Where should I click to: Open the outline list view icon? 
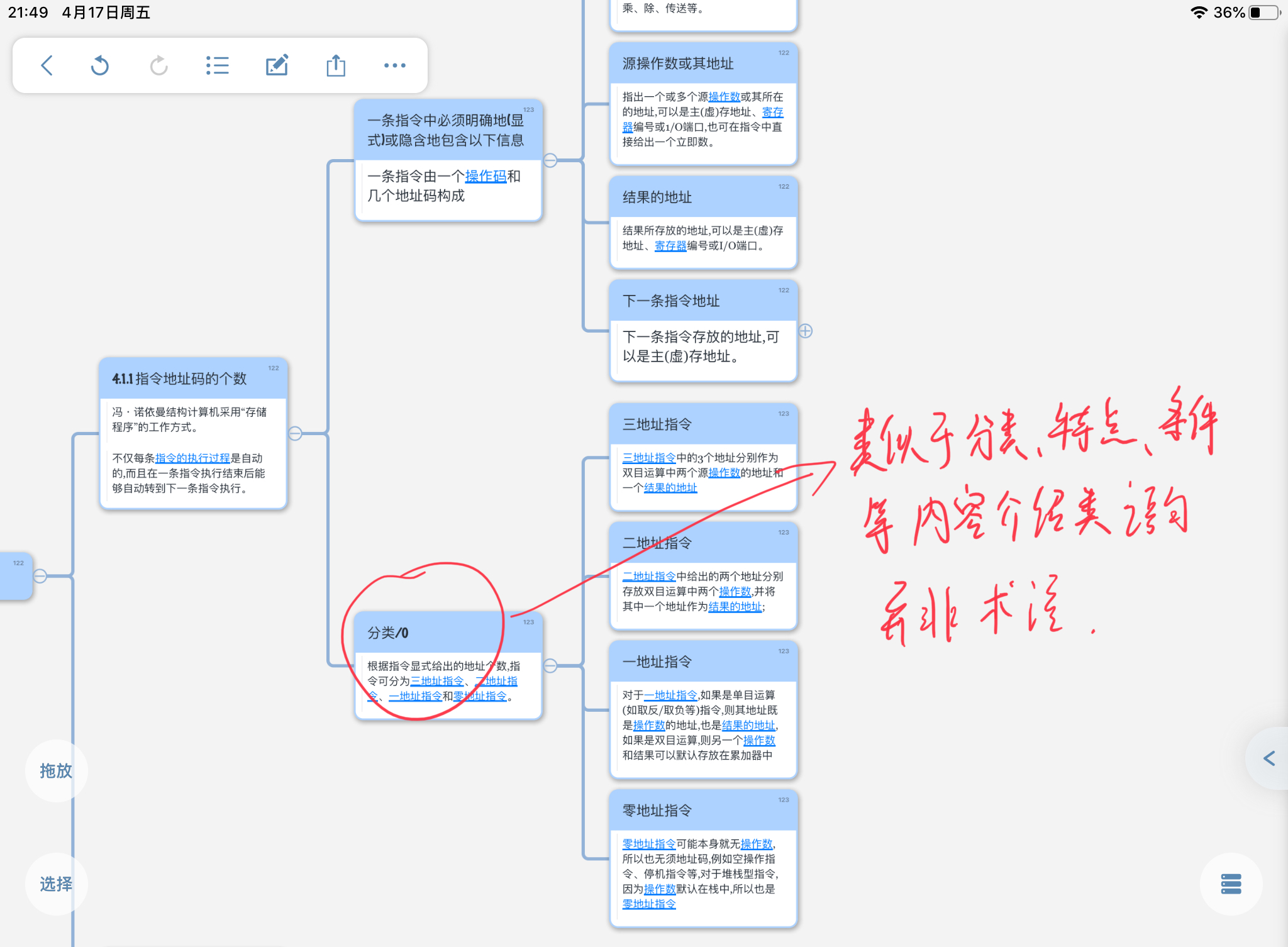[x=218, y=65]
